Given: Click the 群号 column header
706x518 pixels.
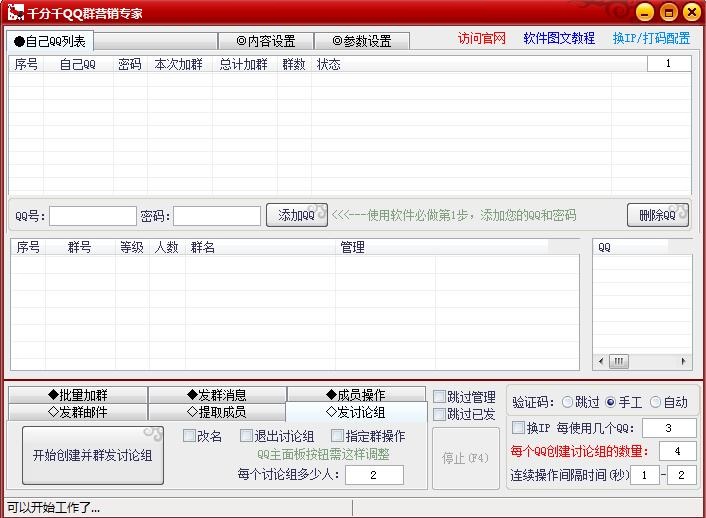Looking at the screenshot, I should pos(80,247).
